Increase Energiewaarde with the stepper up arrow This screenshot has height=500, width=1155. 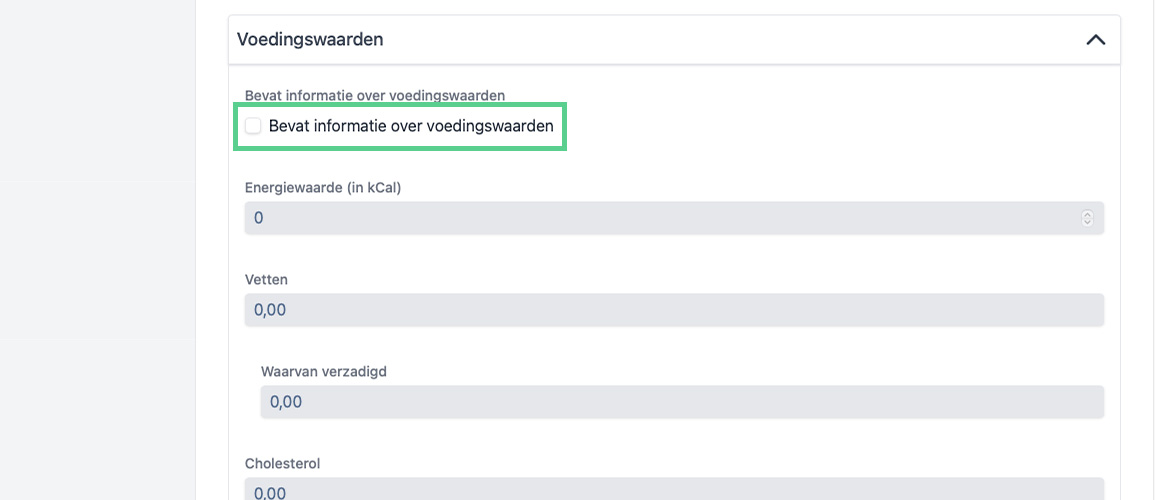coord(1087,214)
